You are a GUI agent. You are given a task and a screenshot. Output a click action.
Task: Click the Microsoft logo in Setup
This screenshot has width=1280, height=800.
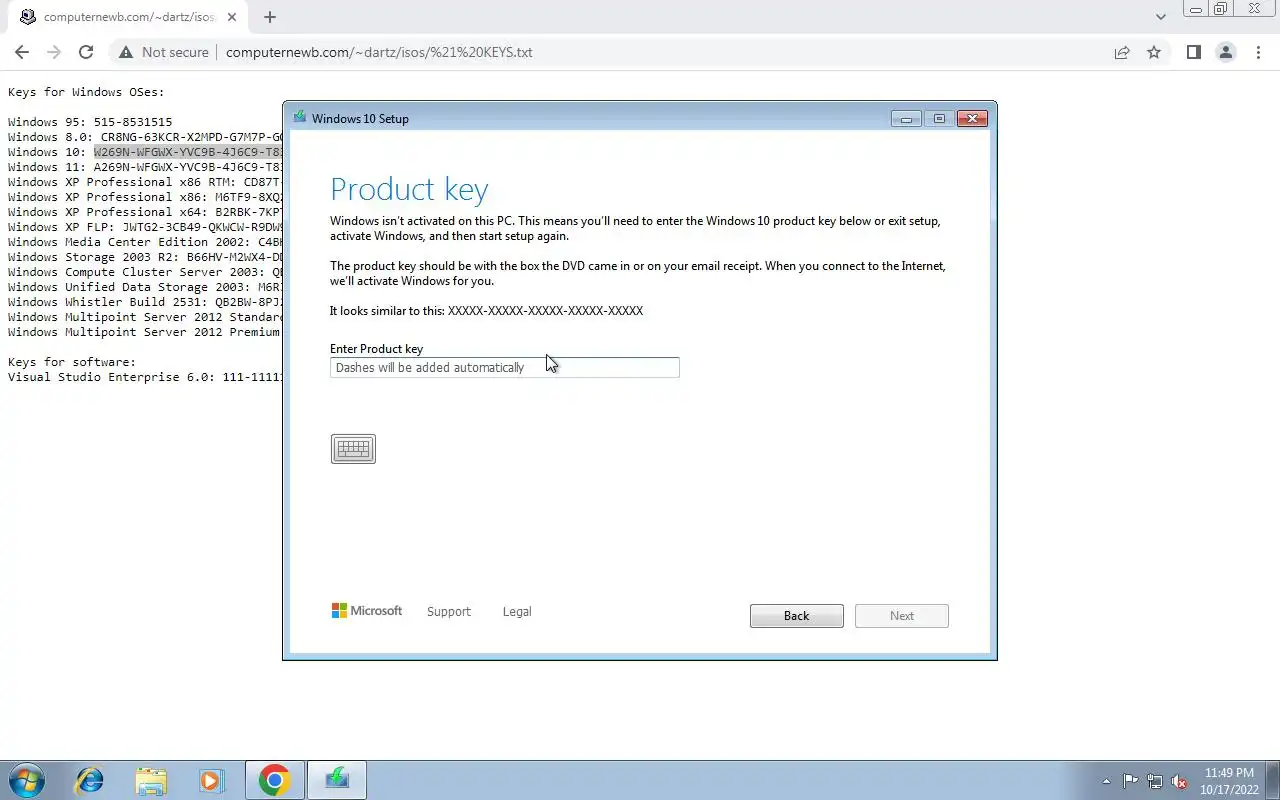point(367,610)
